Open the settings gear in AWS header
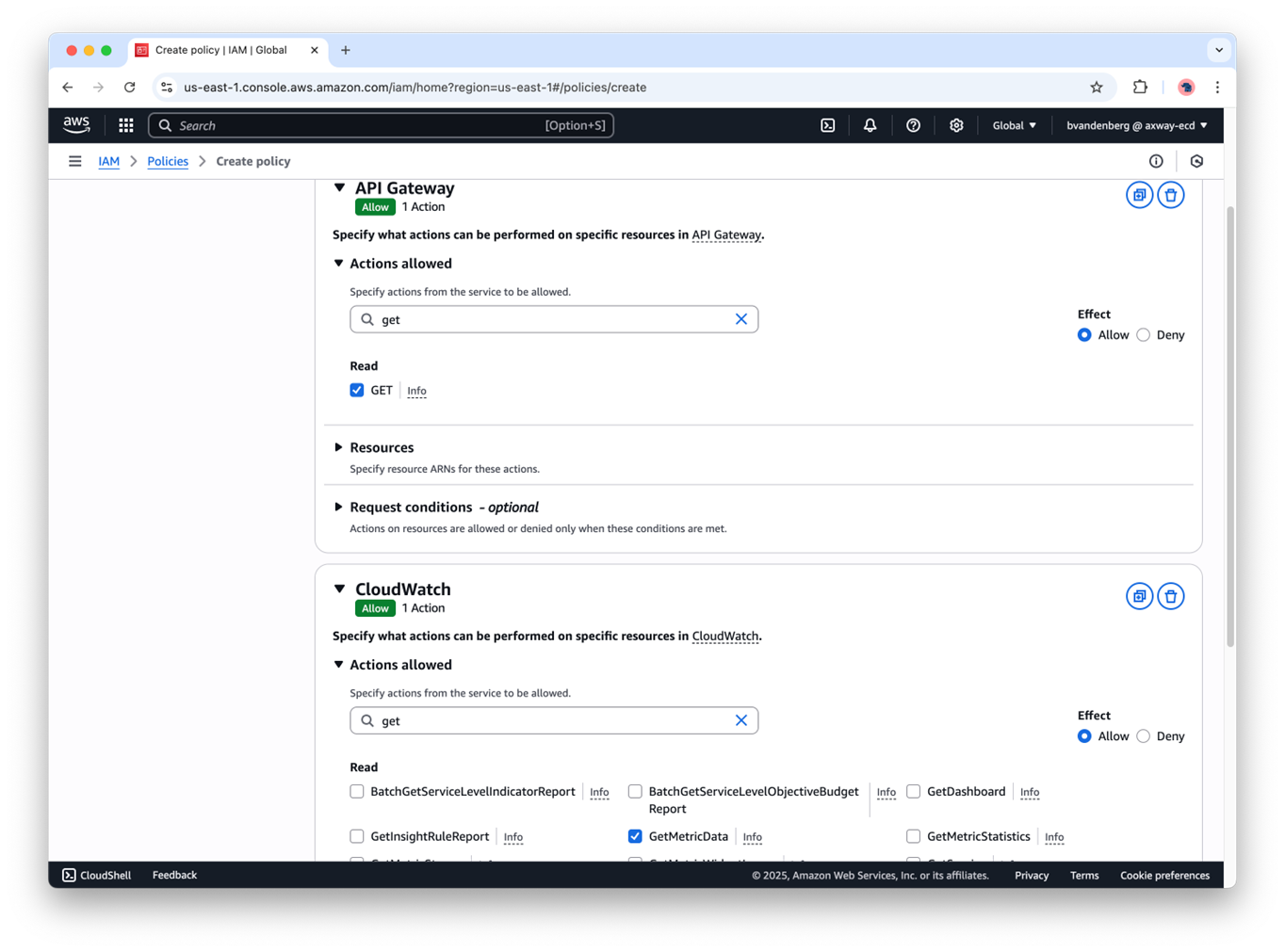The width and height of the screenshot is (1285, 952). (x=956, y=125)
